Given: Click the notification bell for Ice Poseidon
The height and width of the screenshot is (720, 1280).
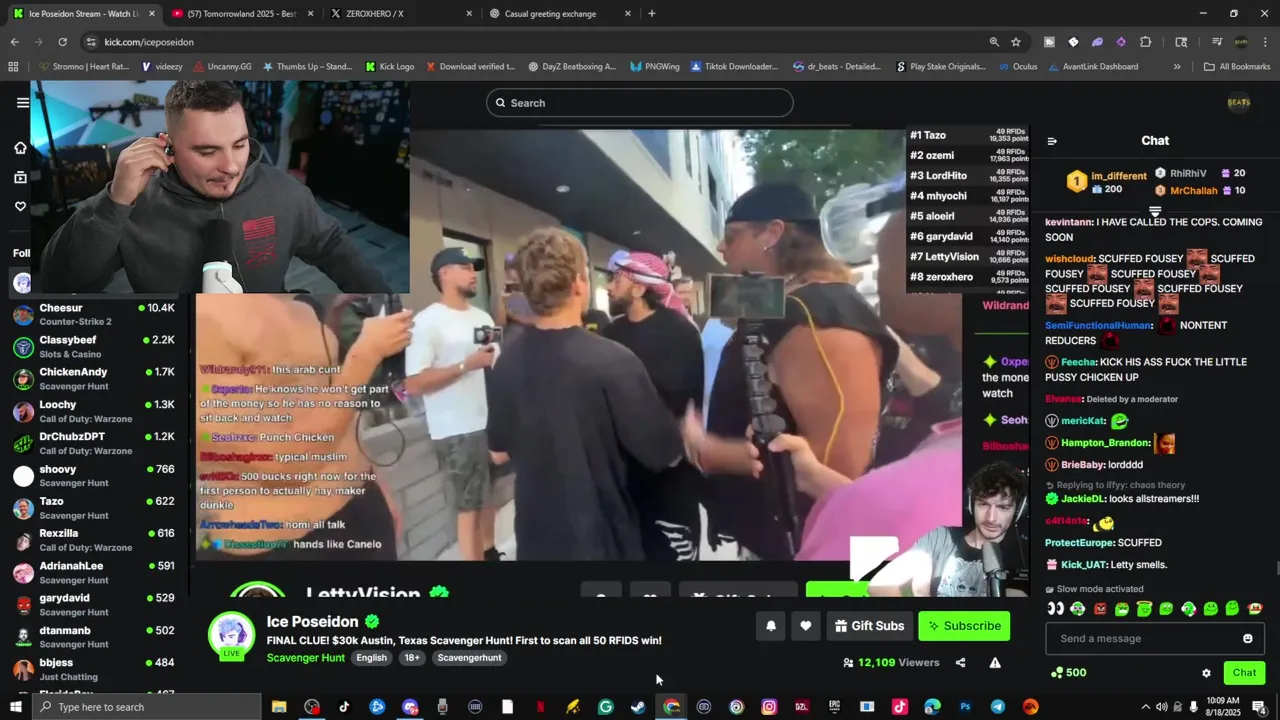Looking at the screenshot, I should pos(771,626).
